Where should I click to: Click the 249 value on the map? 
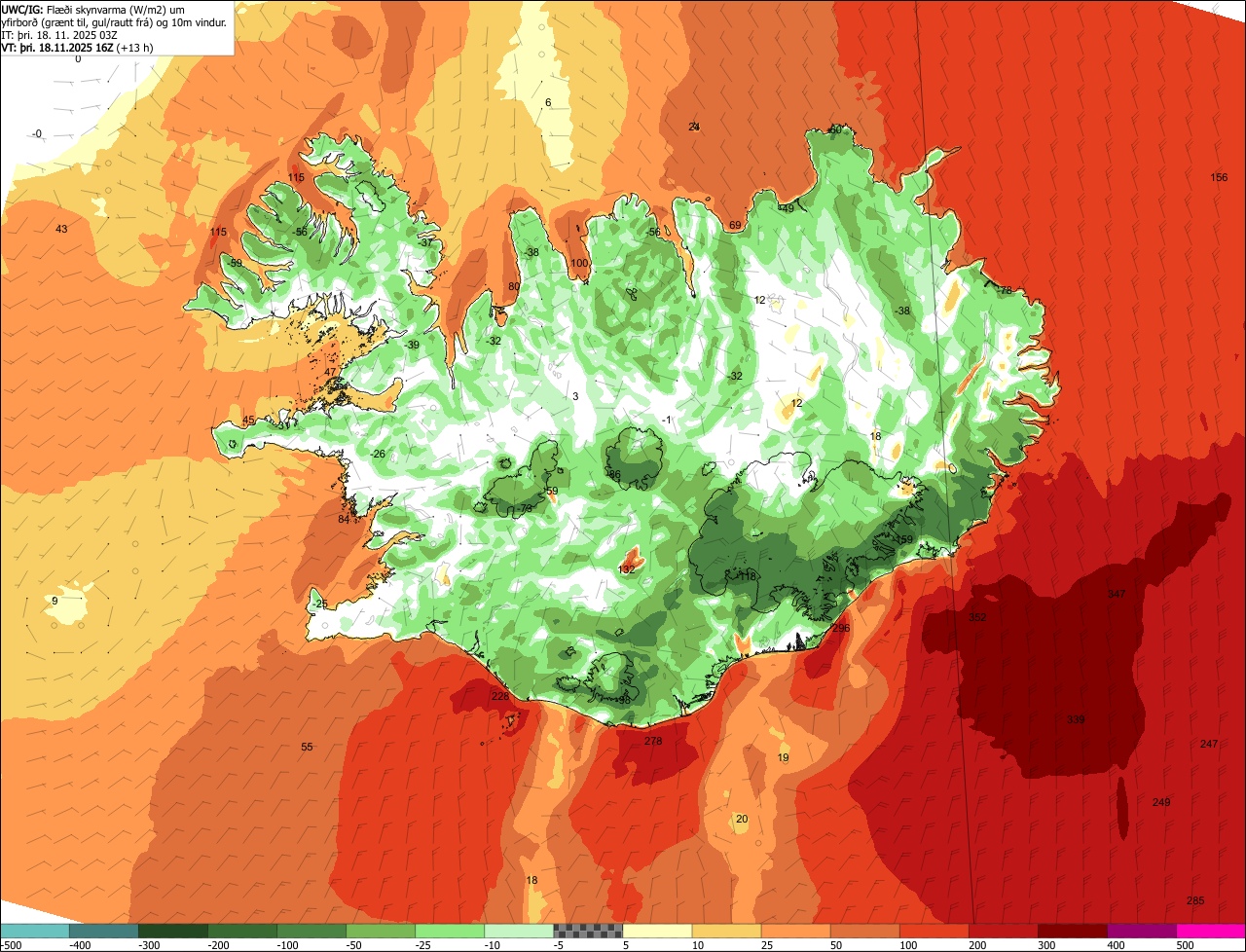tap(1161, 802)
